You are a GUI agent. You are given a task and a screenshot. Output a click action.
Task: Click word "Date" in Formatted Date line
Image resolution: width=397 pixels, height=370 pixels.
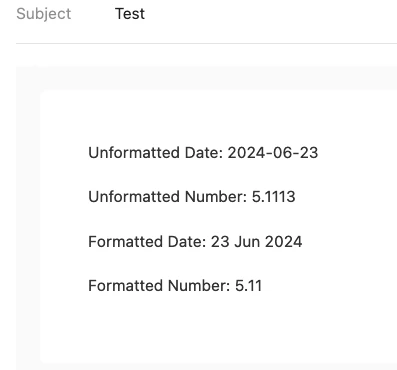pos(187,241)
